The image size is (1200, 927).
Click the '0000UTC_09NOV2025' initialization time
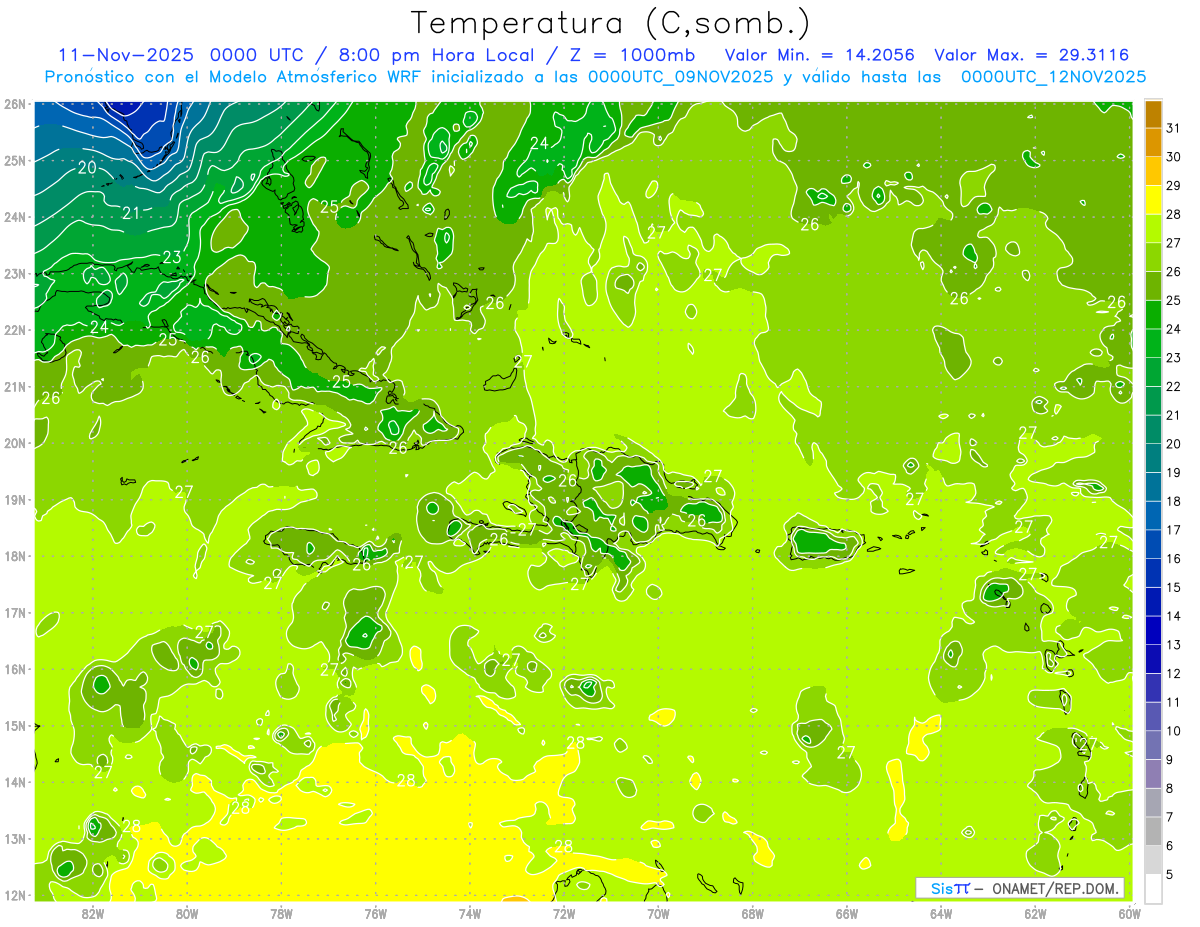680,77
